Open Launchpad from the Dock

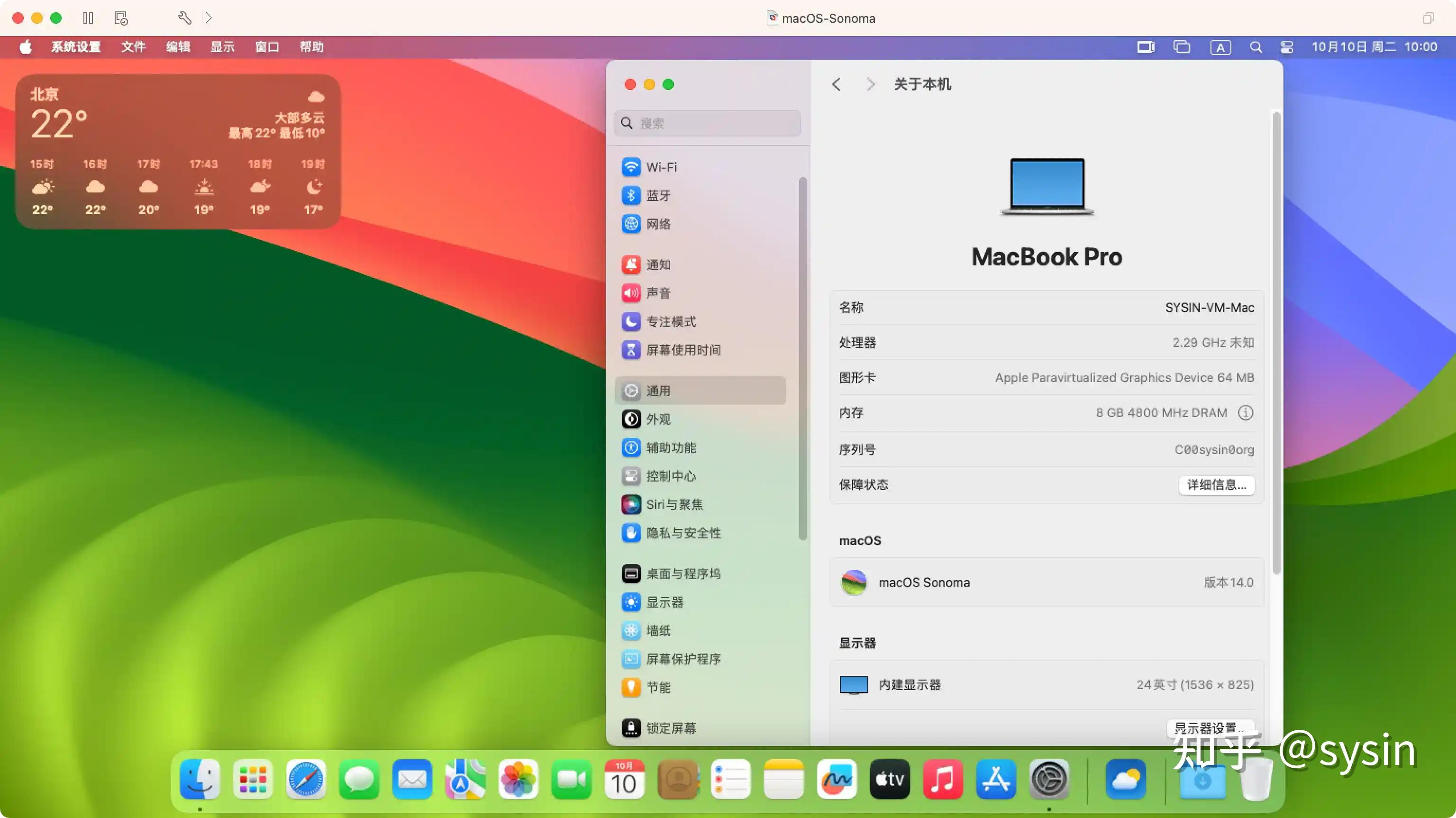tap(252, 780)
